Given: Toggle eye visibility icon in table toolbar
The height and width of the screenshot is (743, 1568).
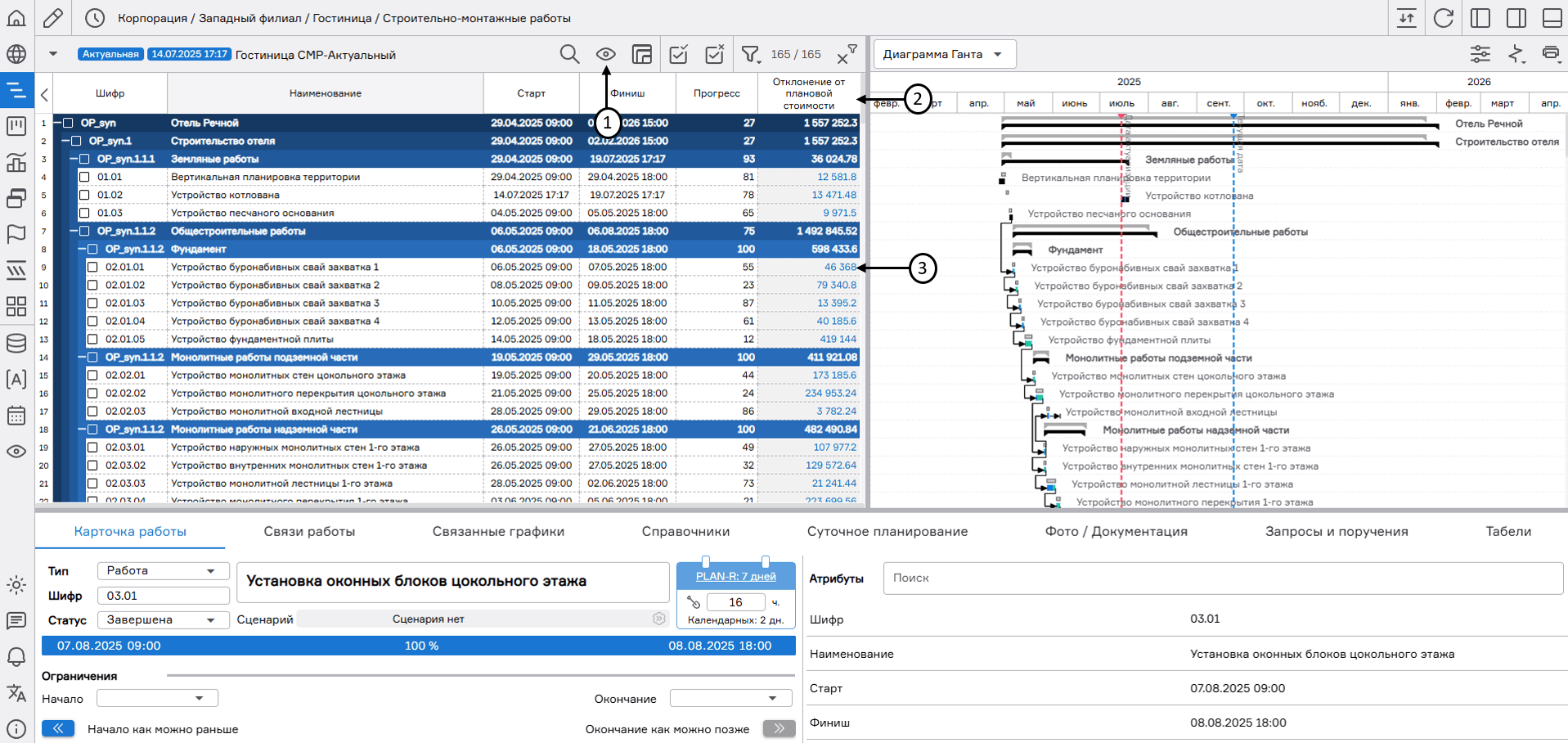Looking at the screenshot, I should point(605,55).
